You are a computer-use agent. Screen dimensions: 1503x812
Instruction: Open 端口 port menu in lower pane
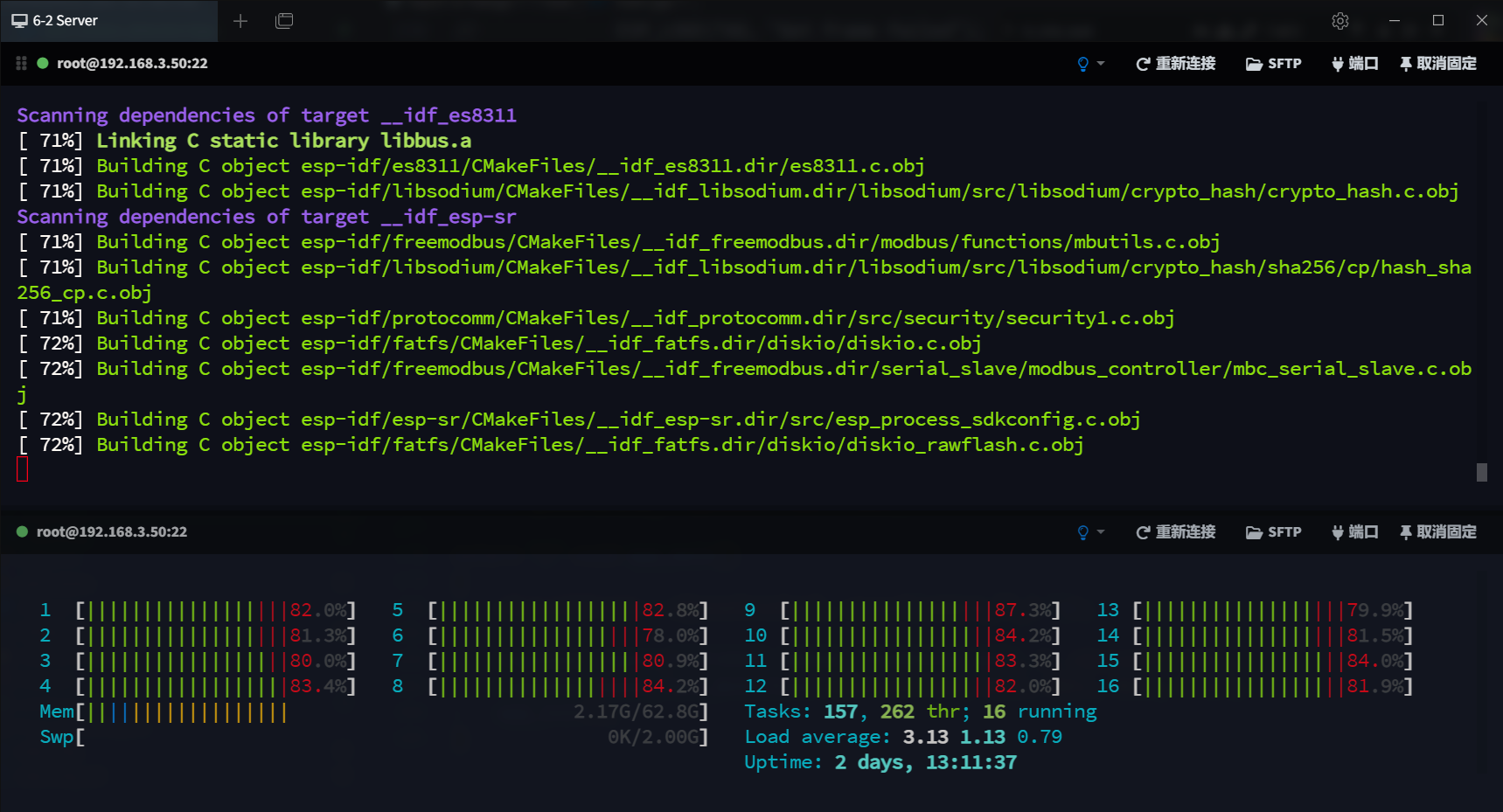click(1354, 532)
